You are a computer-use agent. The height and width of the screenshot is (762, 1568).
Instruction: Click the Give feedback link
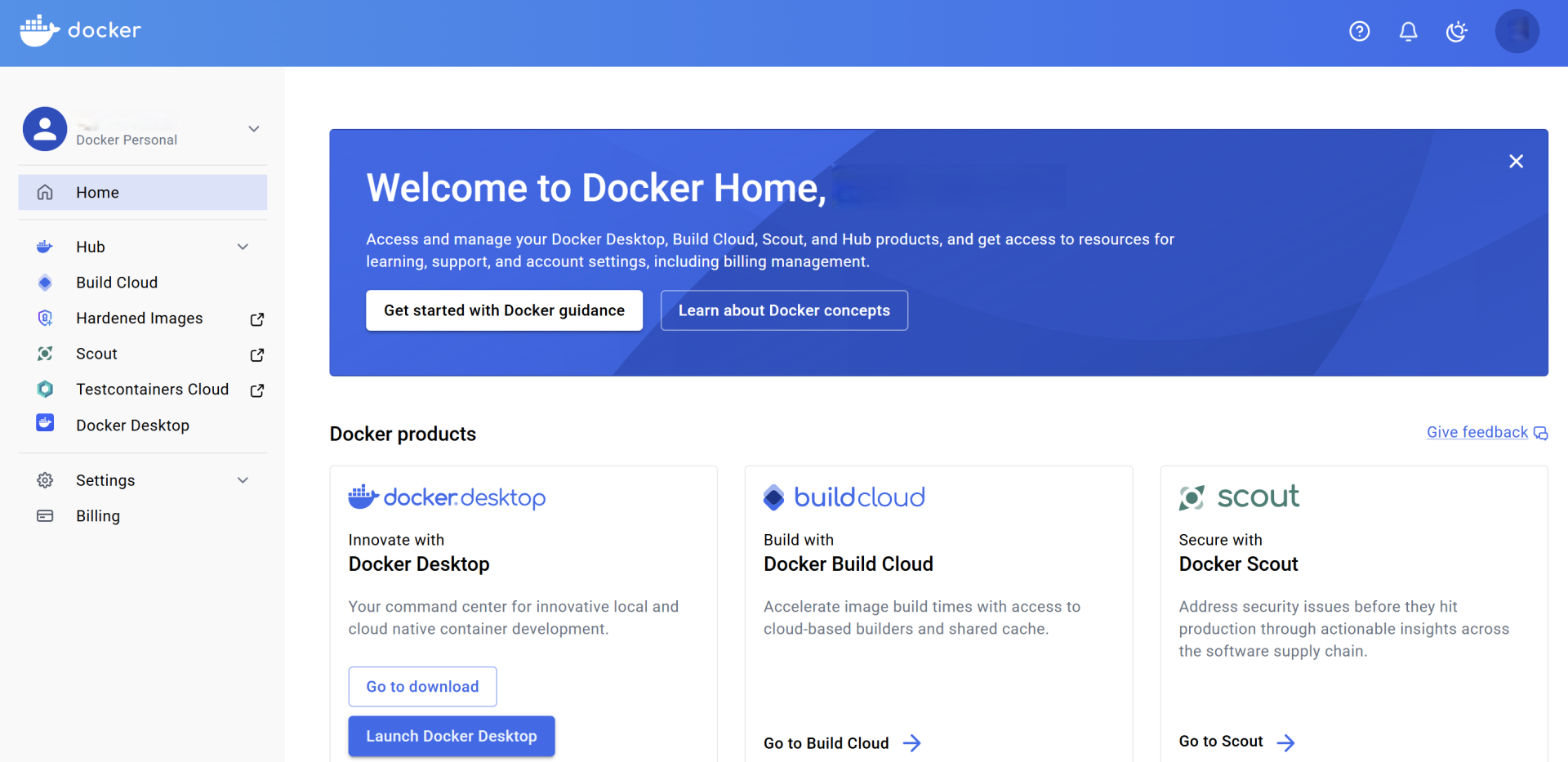1477,432
